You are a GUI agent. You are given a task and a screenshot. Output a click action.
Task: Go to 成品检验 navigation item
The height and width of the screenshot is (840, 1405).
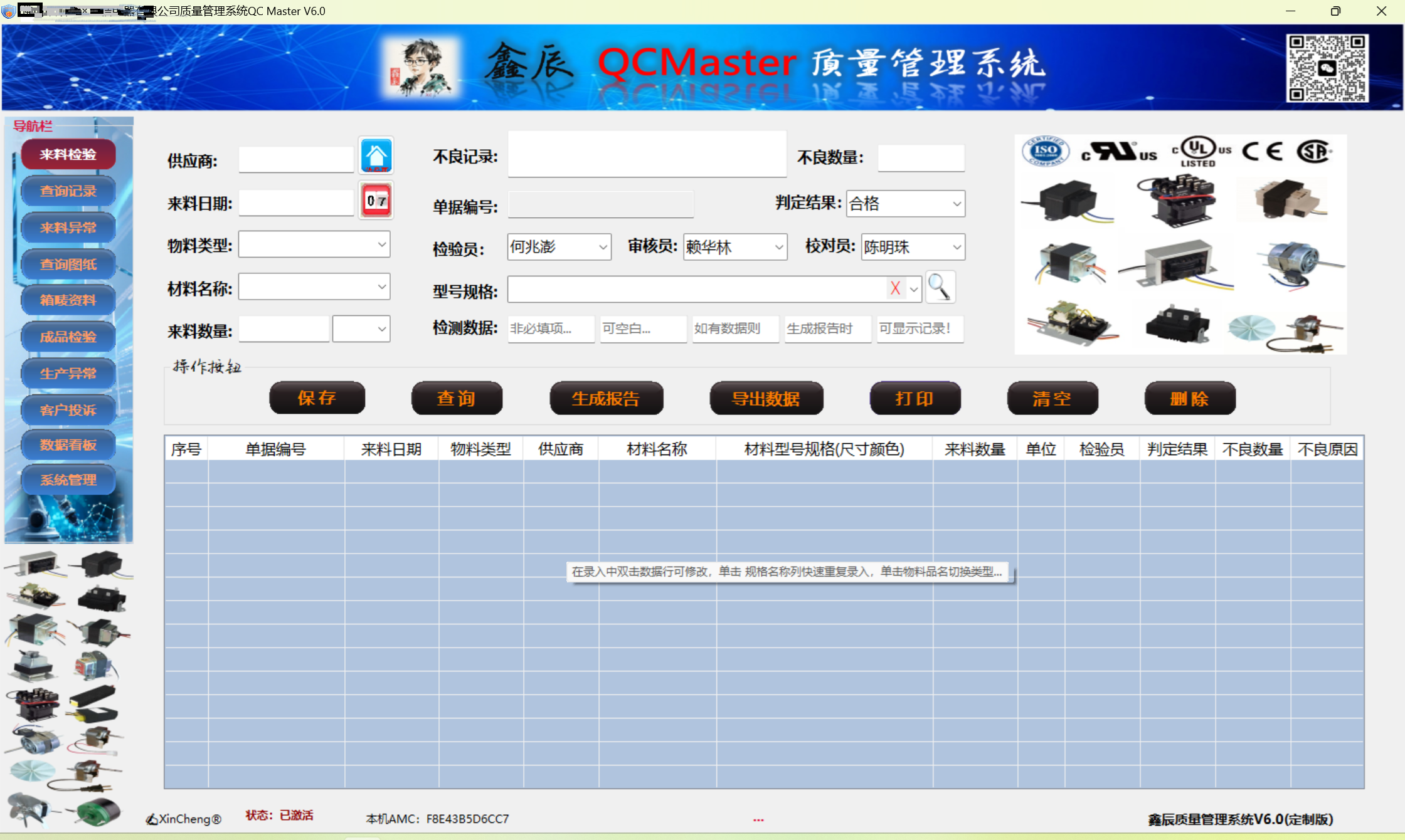68,337
